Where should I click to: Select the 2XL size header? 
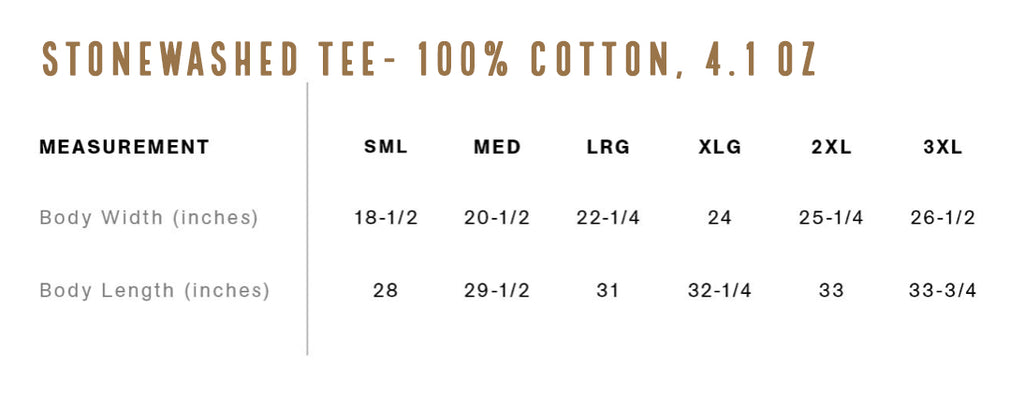coord(831,147)
